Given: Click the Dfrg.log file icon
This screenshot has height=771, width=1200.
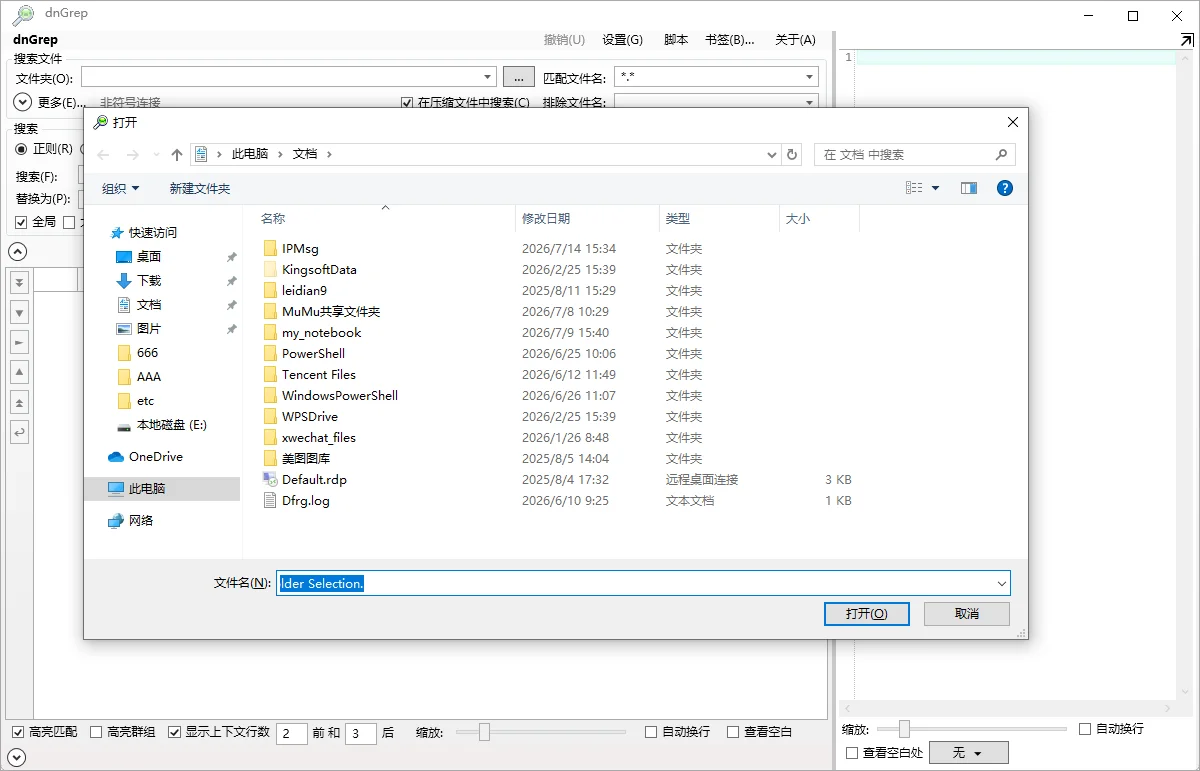Looking at the screenshot, I should pyautogui.click(x=270, y=500).
